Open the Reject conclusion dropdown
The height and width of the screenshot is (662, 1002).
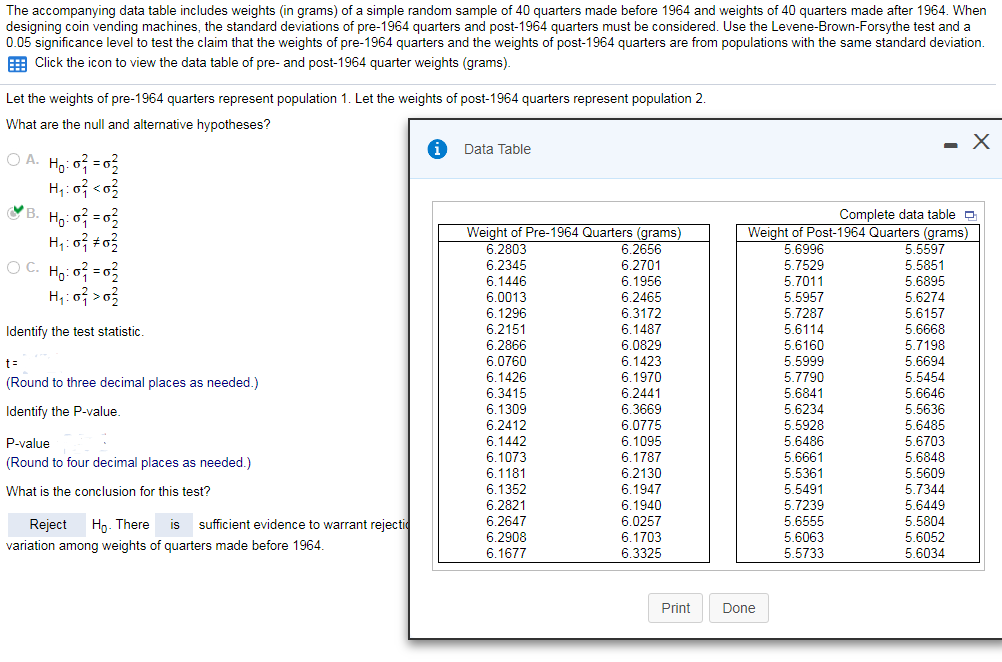[46, 524]
